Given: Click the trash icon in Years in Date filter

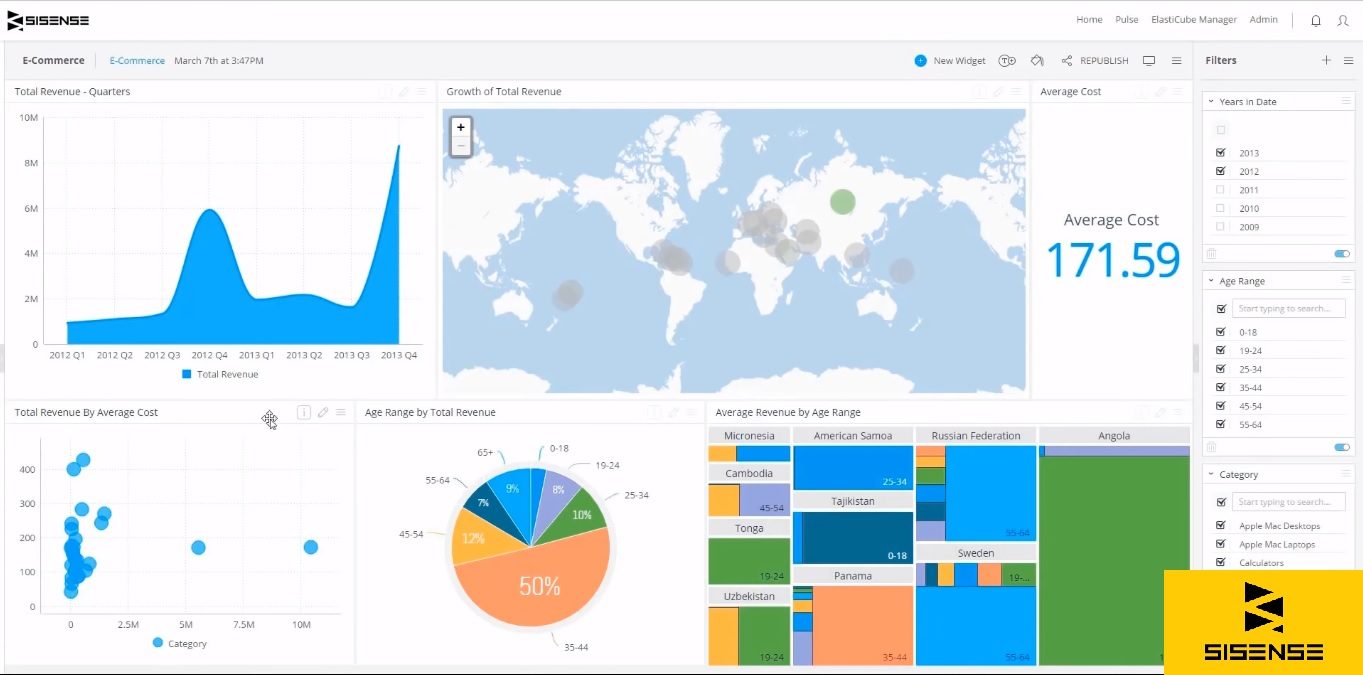Looking at the screenshot, I should click(x=1211, y=253).
